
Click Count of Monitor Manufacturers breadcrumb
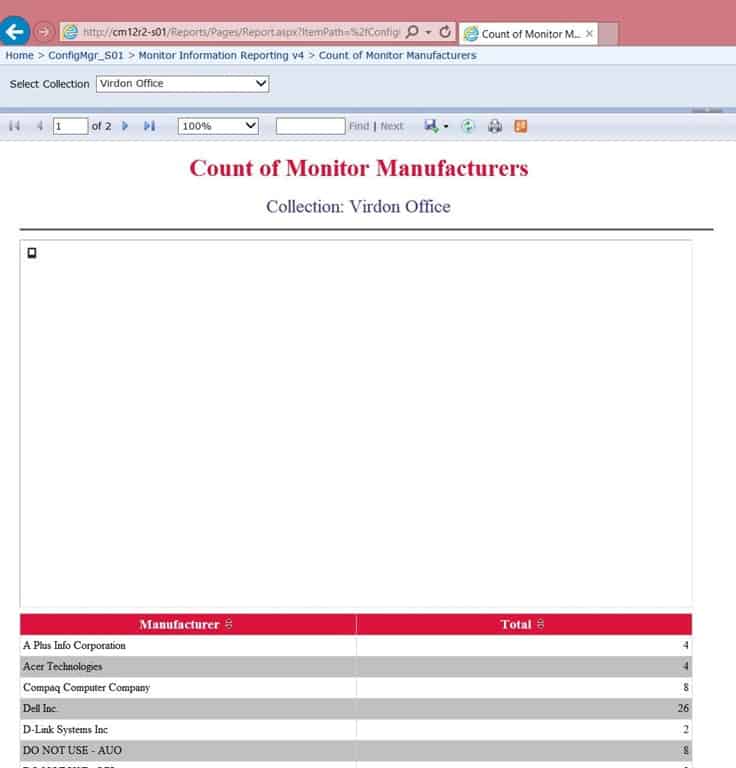click(x=398, y=55)
